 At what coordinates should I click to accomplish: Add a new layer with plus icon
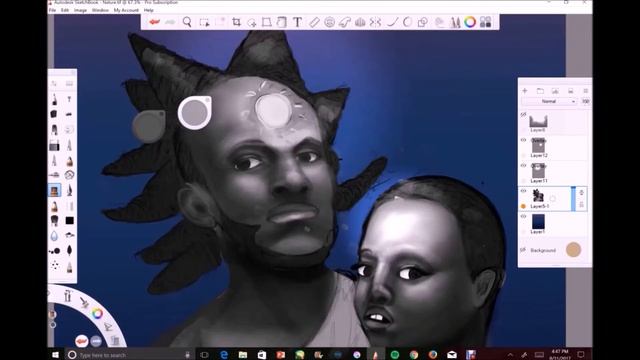pyautogui.click(x=525, y=91)
